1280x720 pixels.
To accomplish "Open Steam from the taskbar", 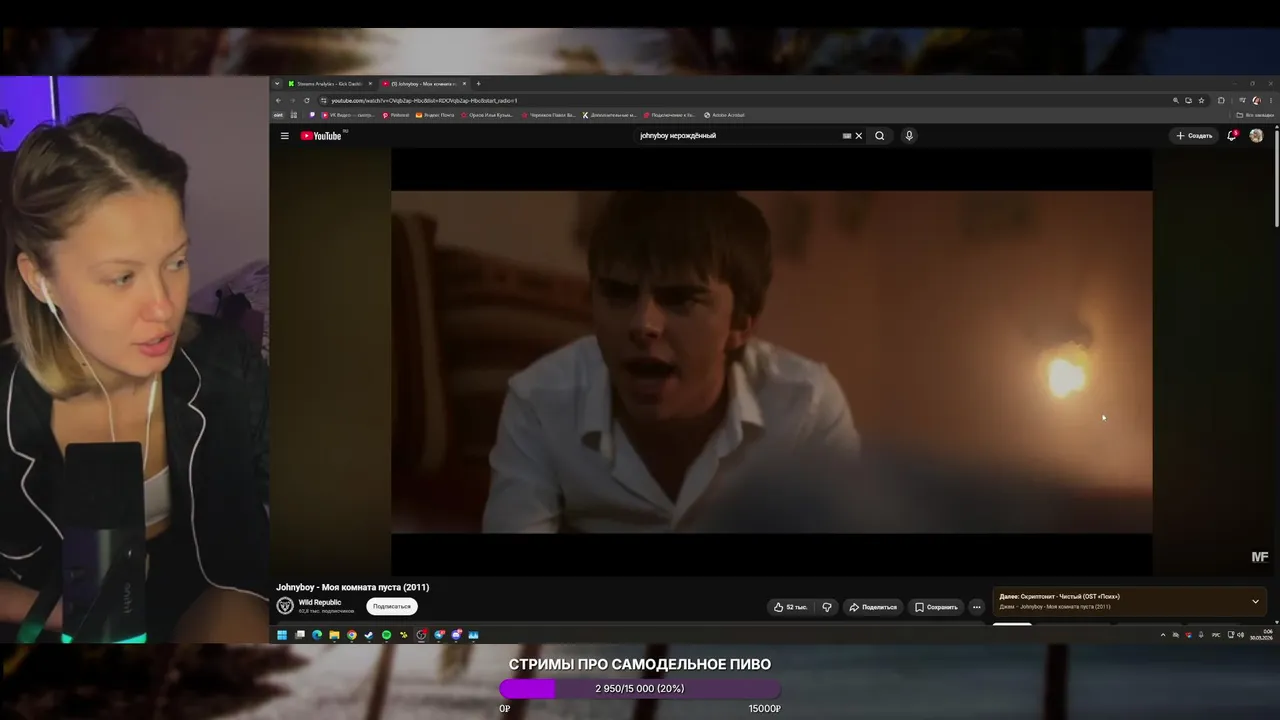I will [369, 635].
